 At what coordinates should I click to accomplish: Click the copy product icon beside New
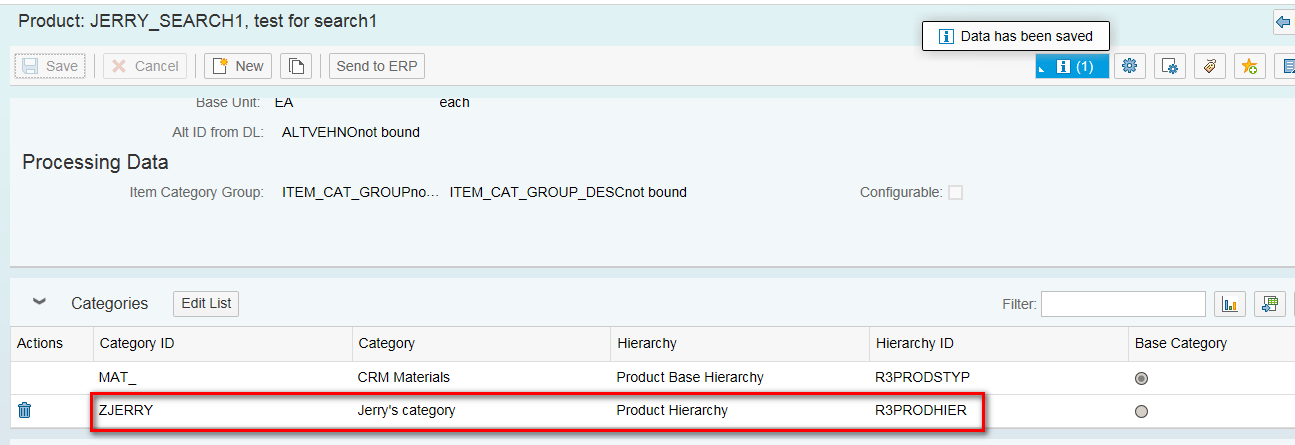[x=296, y=66]
